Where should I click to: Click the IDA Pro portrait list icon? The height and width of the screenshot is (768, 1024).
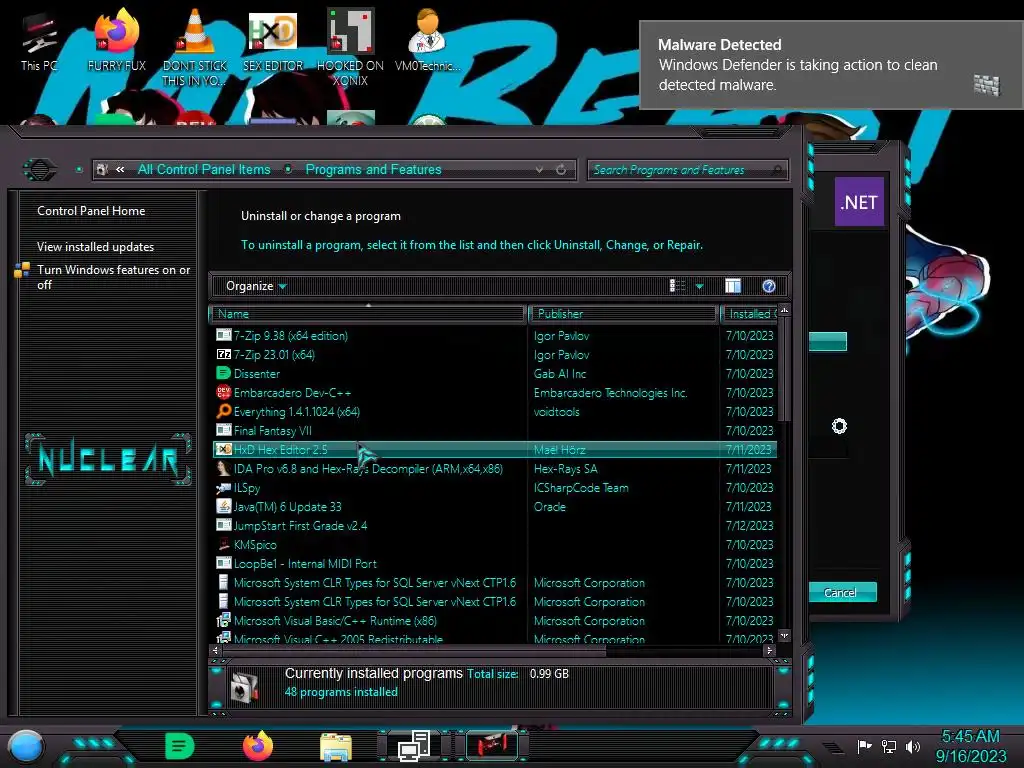223,468
